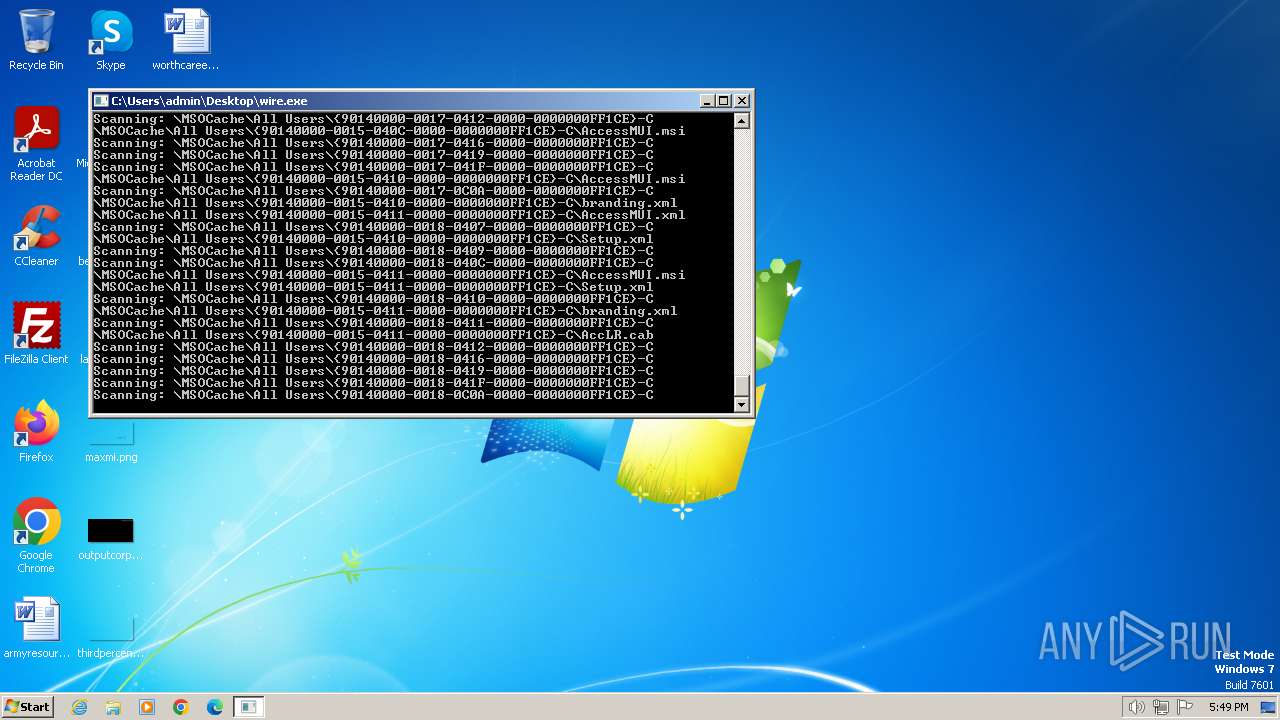Viewport: 1280px width, 720px height.
Task: Click the console scrollbar down arrow
Action: click(x=742, y=404)
